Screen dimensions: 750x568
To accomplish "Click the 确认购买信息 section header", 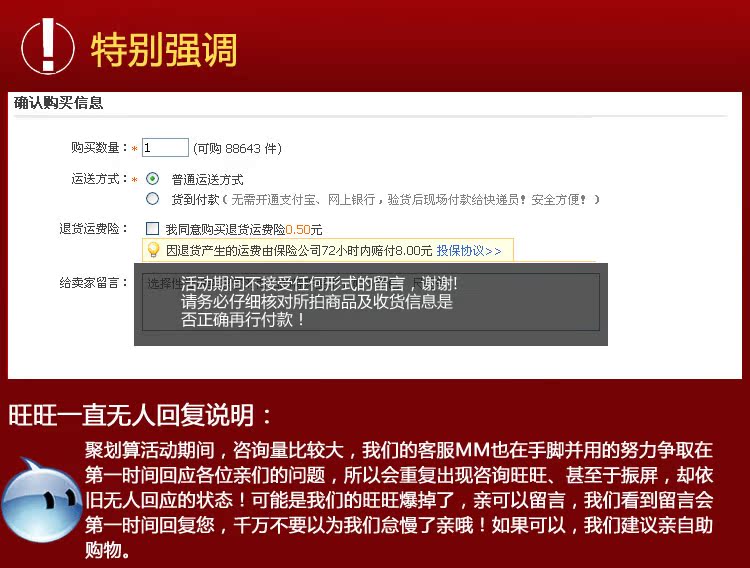I will coord(58,103).
